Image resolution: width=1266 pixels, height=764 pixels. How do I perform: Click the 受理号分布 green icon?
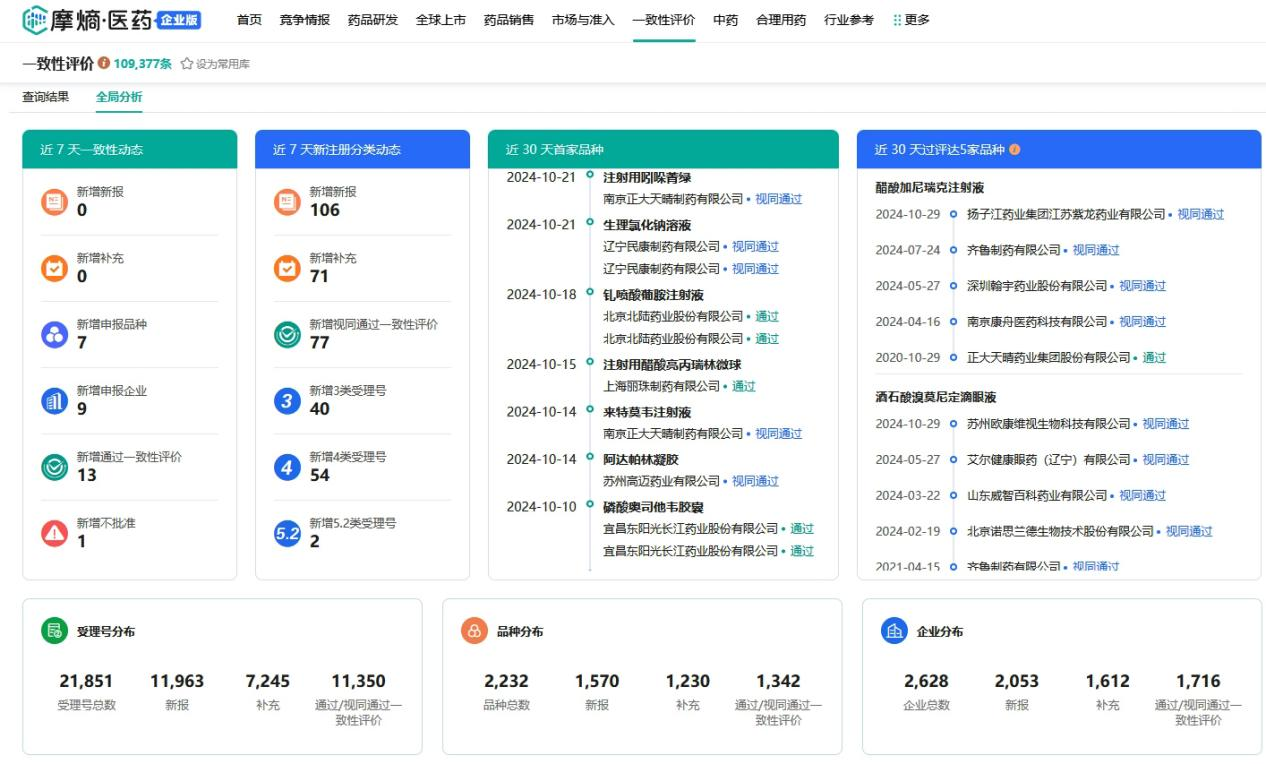(x=53, y=631)
